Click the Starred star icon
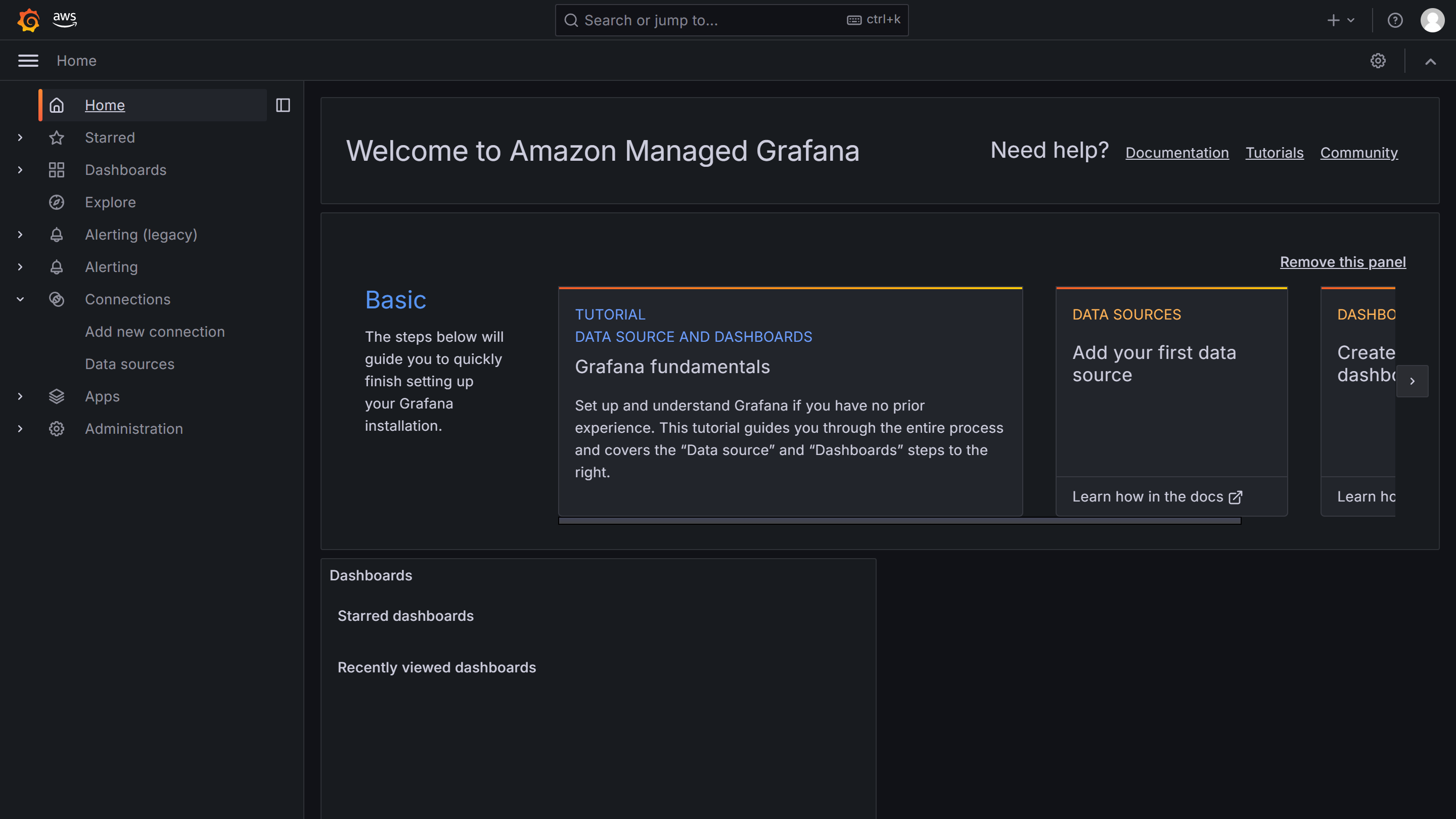Image resolution: width=1456 pixels, height=819 pixels. [x=57, y=138]
